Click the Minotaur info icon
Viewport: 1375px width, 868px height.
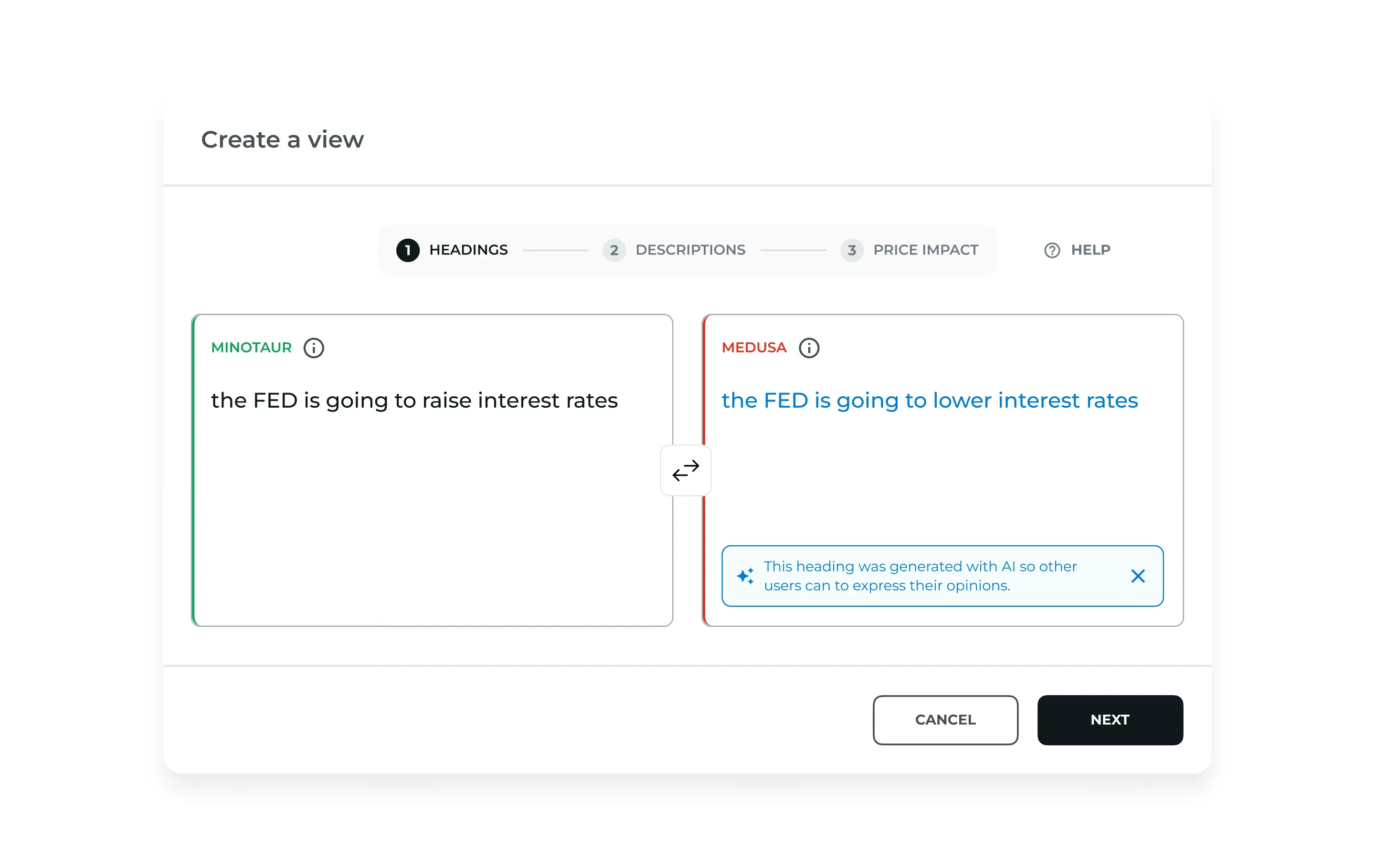(314, 348)
